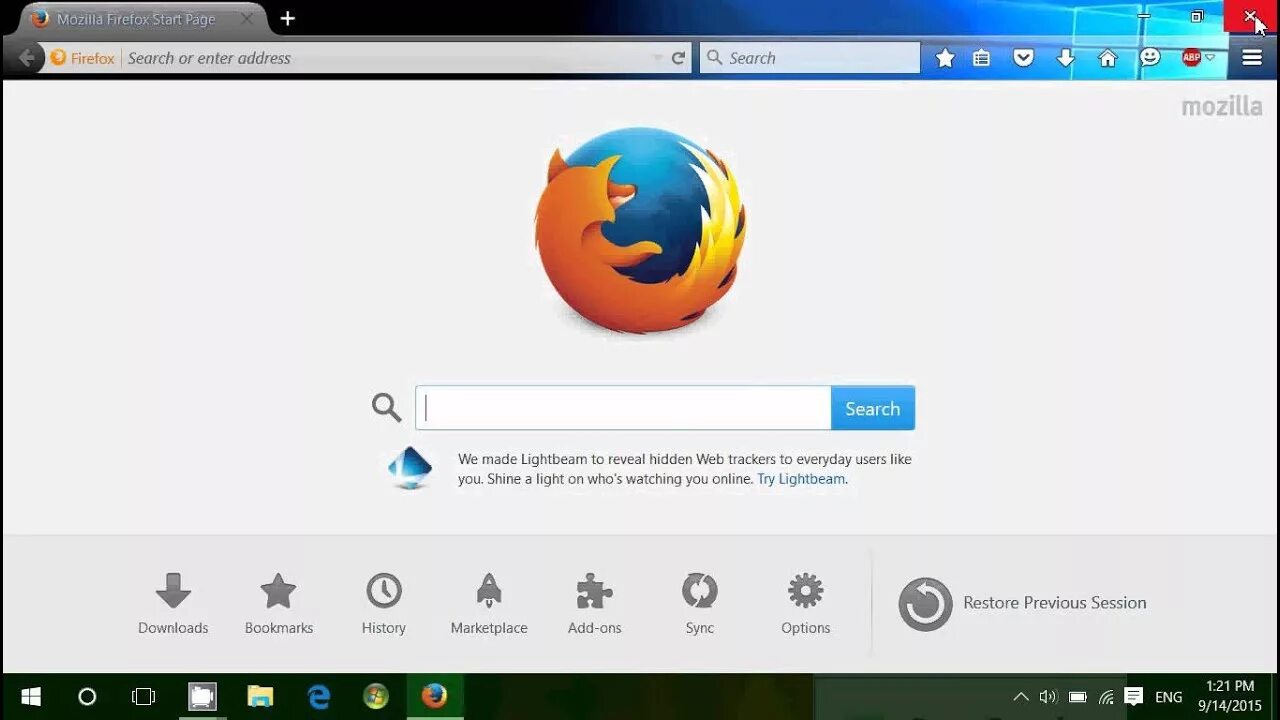Show hidden system tray icons

tap(1021, 697)
